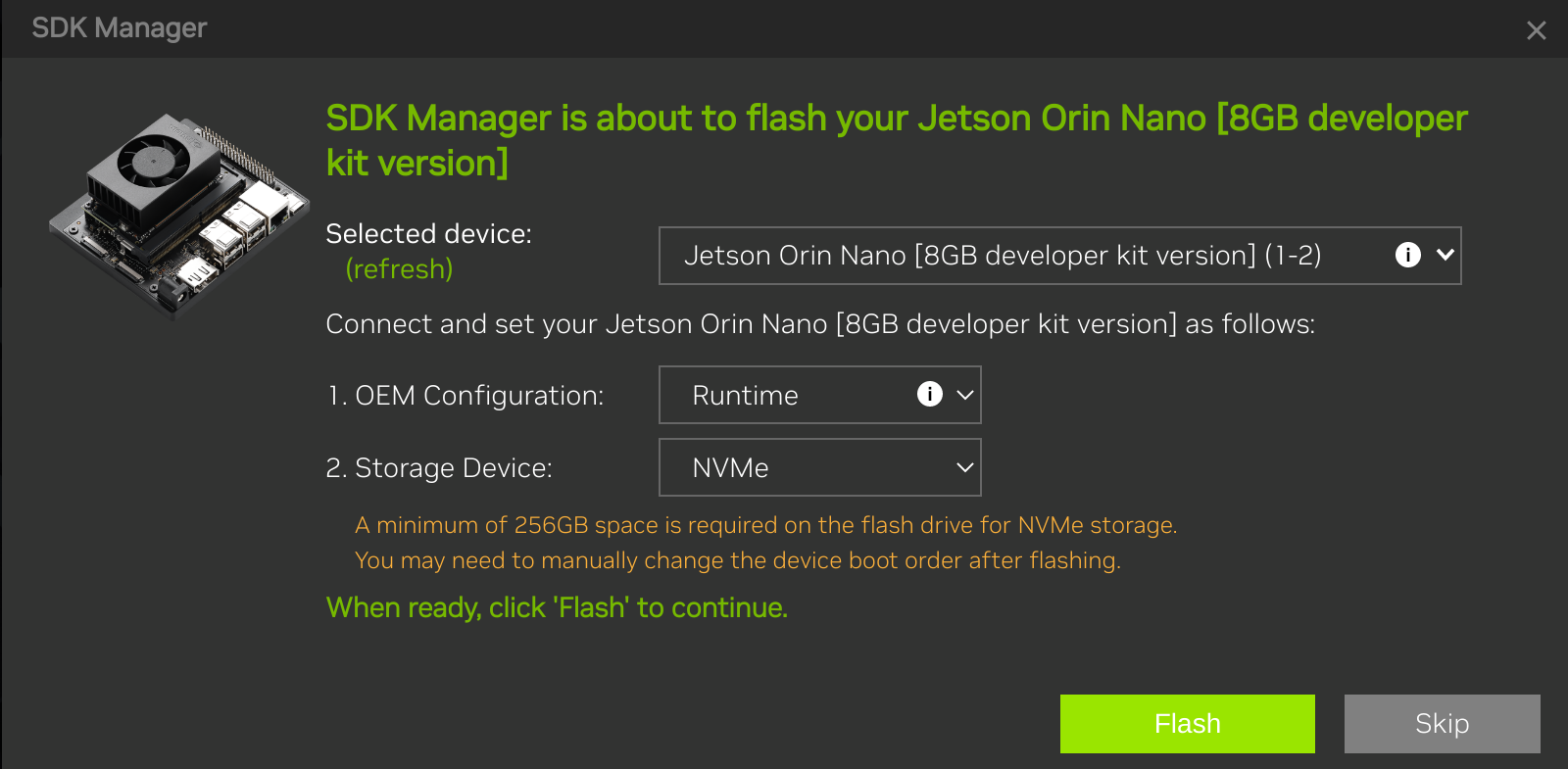Click the Jetson connection instructions text
The height and width of the screenshot is (769, 1568).
821,323
